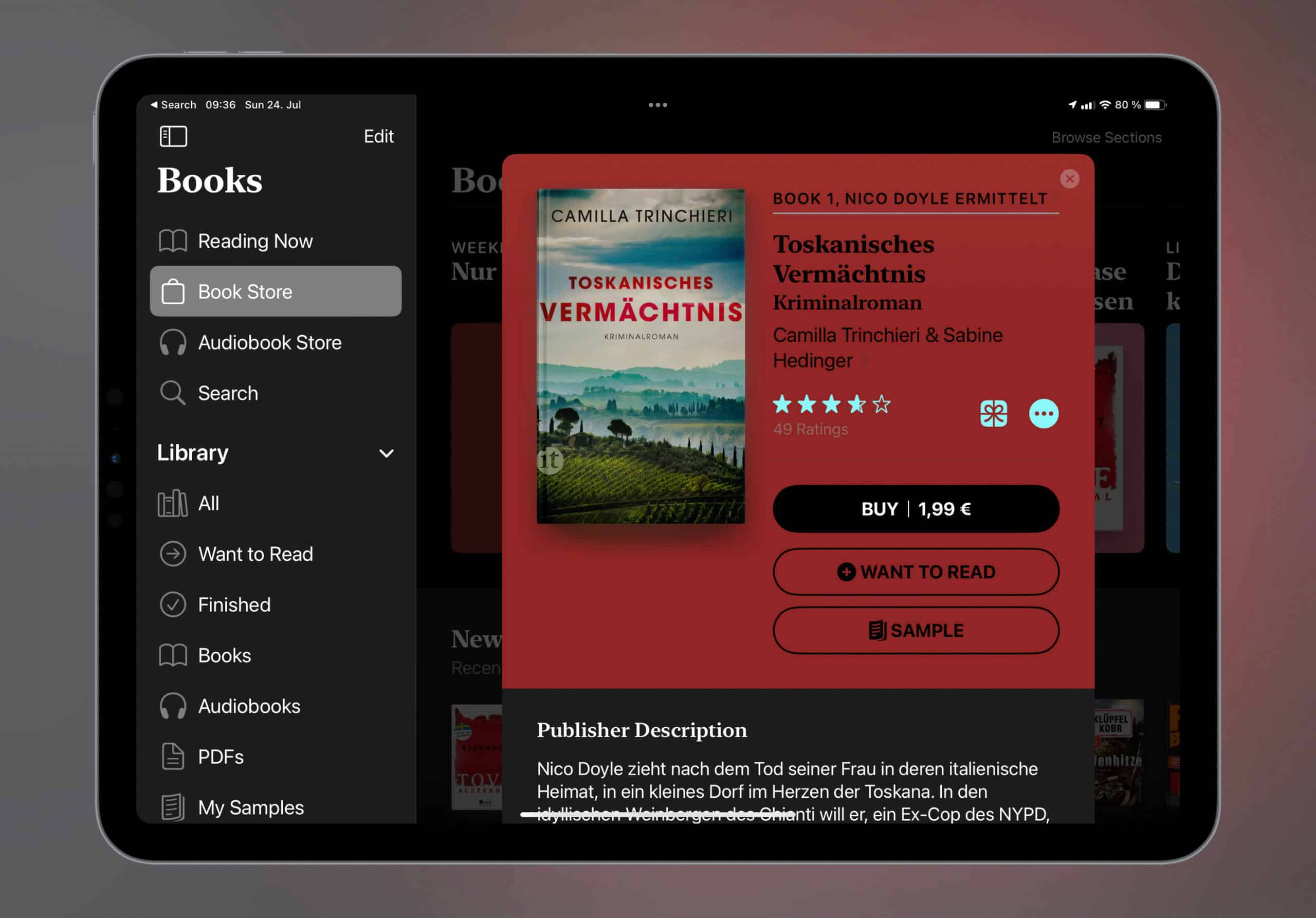The image size is (1316, 918).
Task: Toggle the sidebar panel icon
Action: tap(173, 136)
